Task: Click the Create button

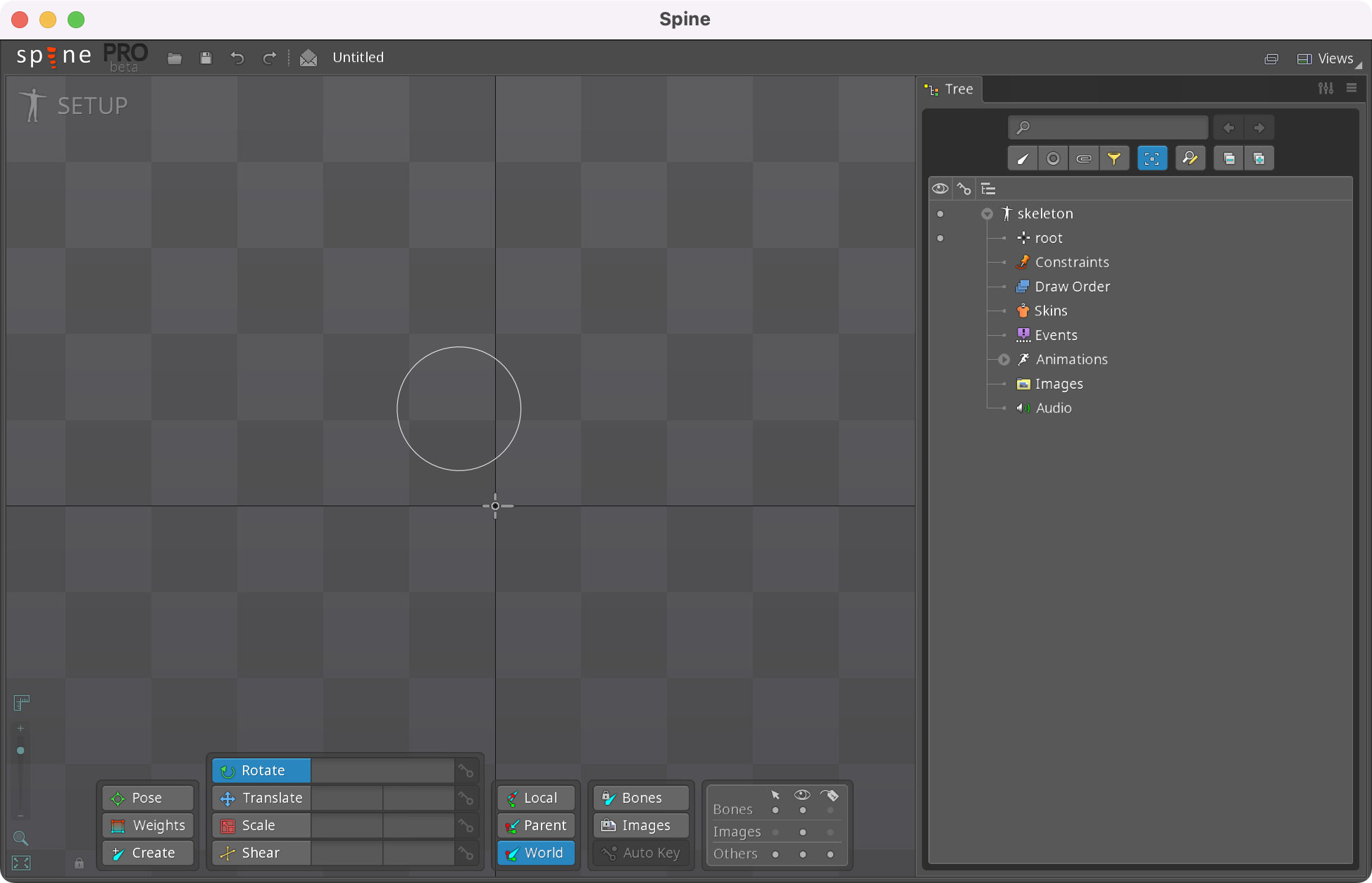Action: 147,853
